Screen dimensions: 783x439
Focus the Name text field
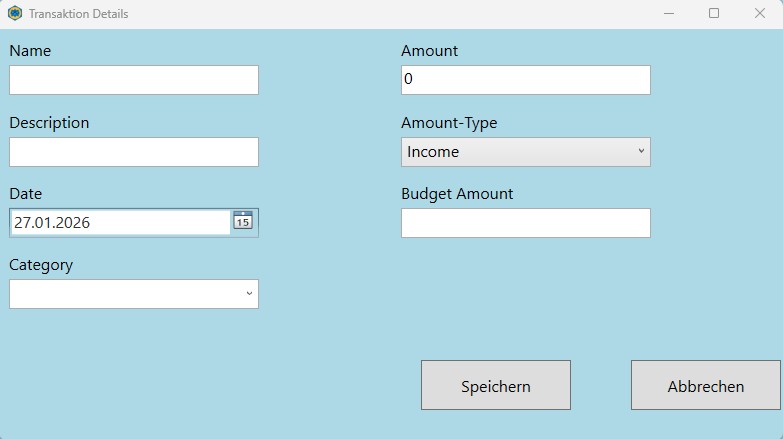[x=134, y=80]
